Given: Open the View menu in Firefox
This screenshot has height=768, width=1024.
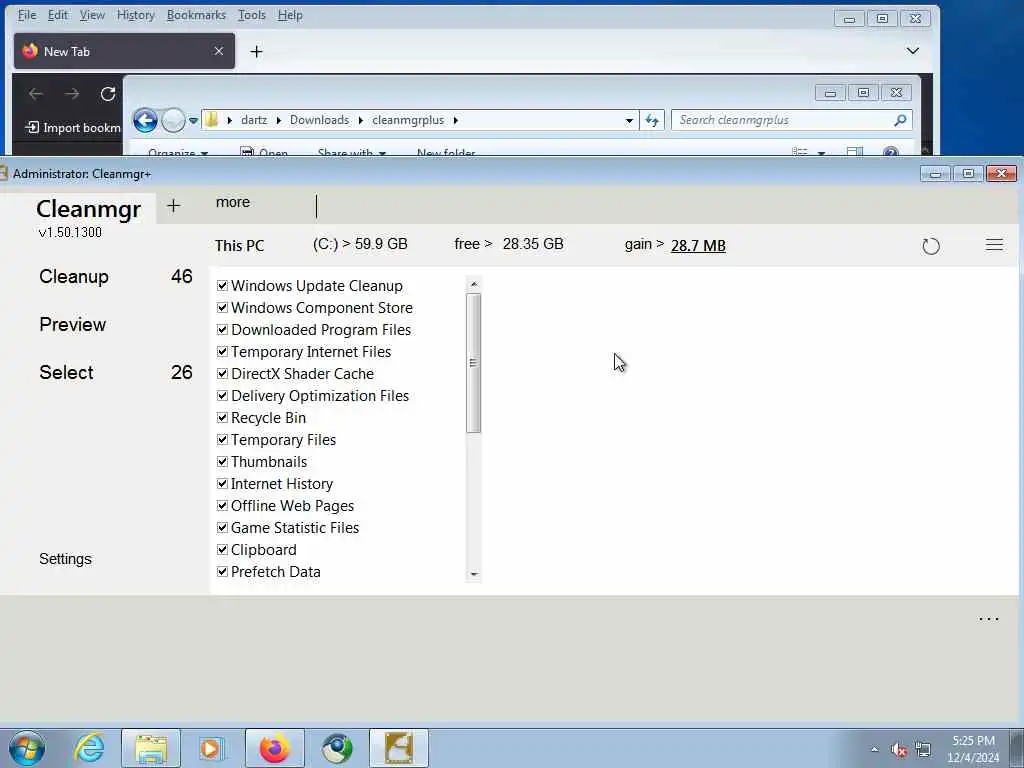Looking at the screenshot, I should tap(92, 15).
